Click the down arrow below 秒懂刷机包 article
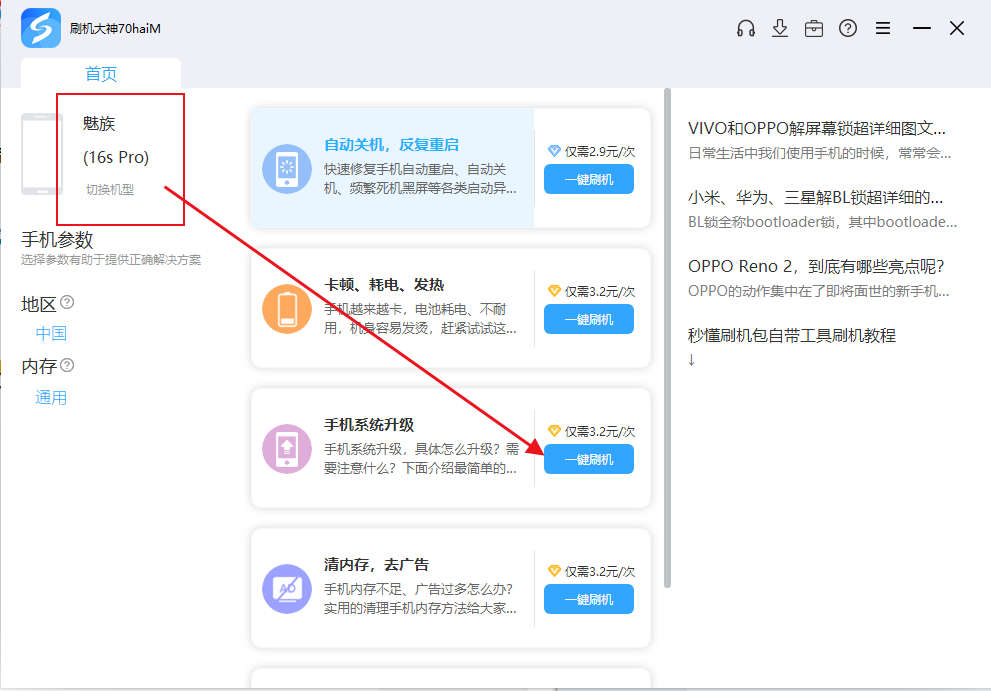This screenshot has width=991, height=691. (692, 360)
